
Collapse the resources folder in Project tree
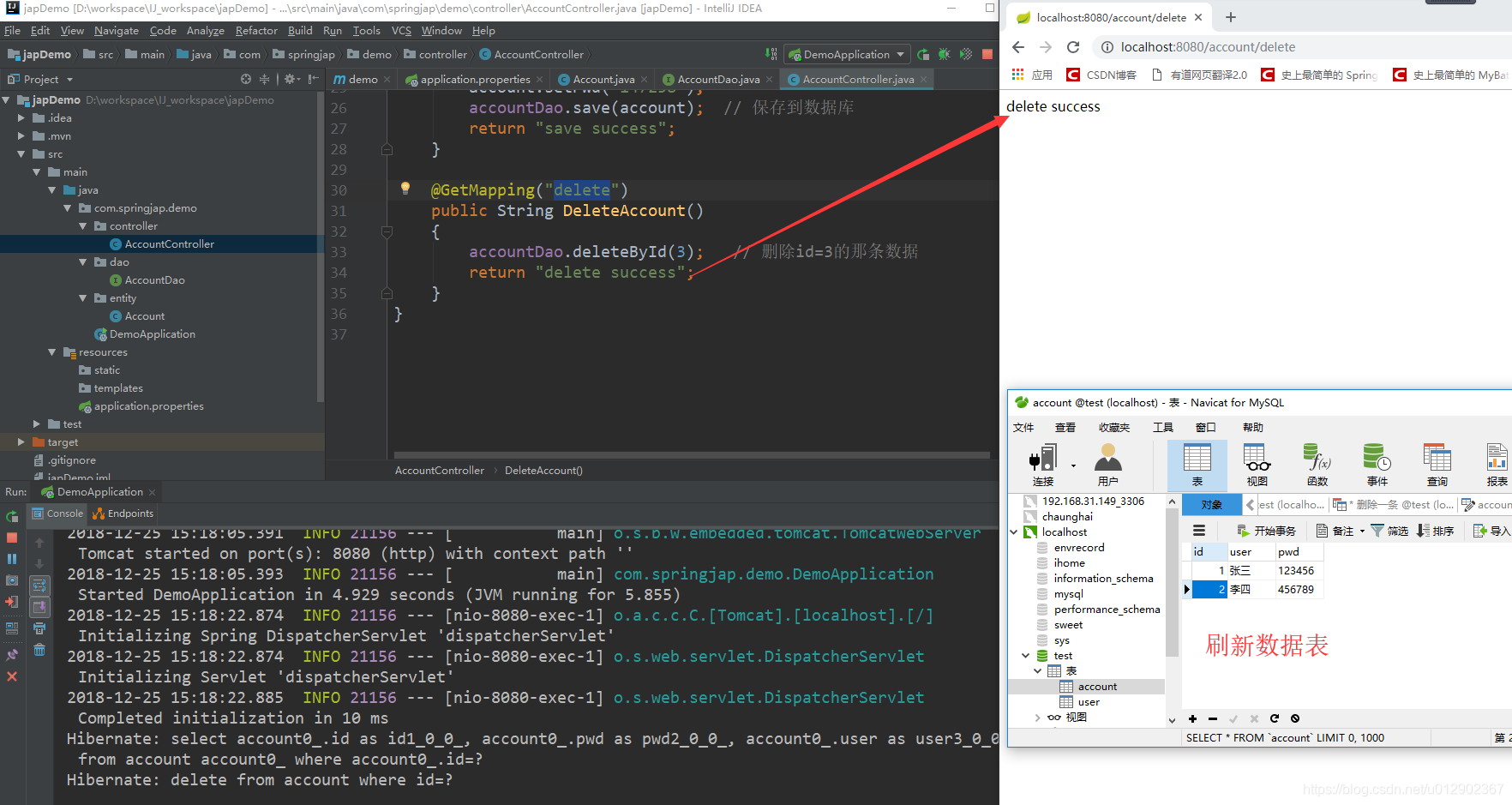pos(52,352)
